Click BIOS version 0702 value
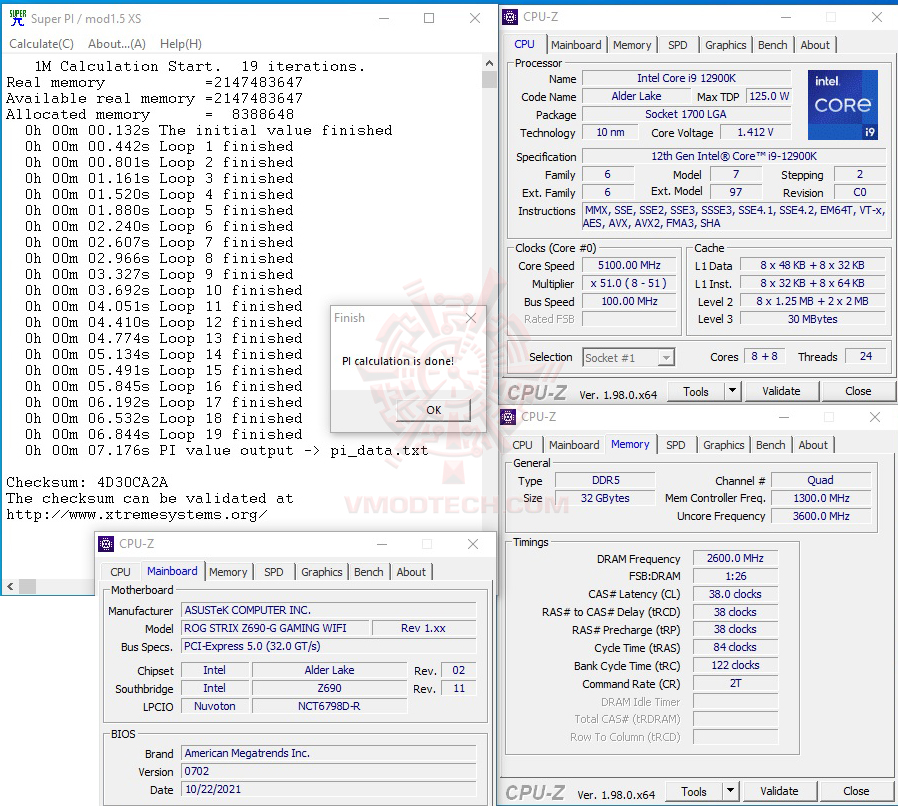The image size is (898, 806). 329,771
